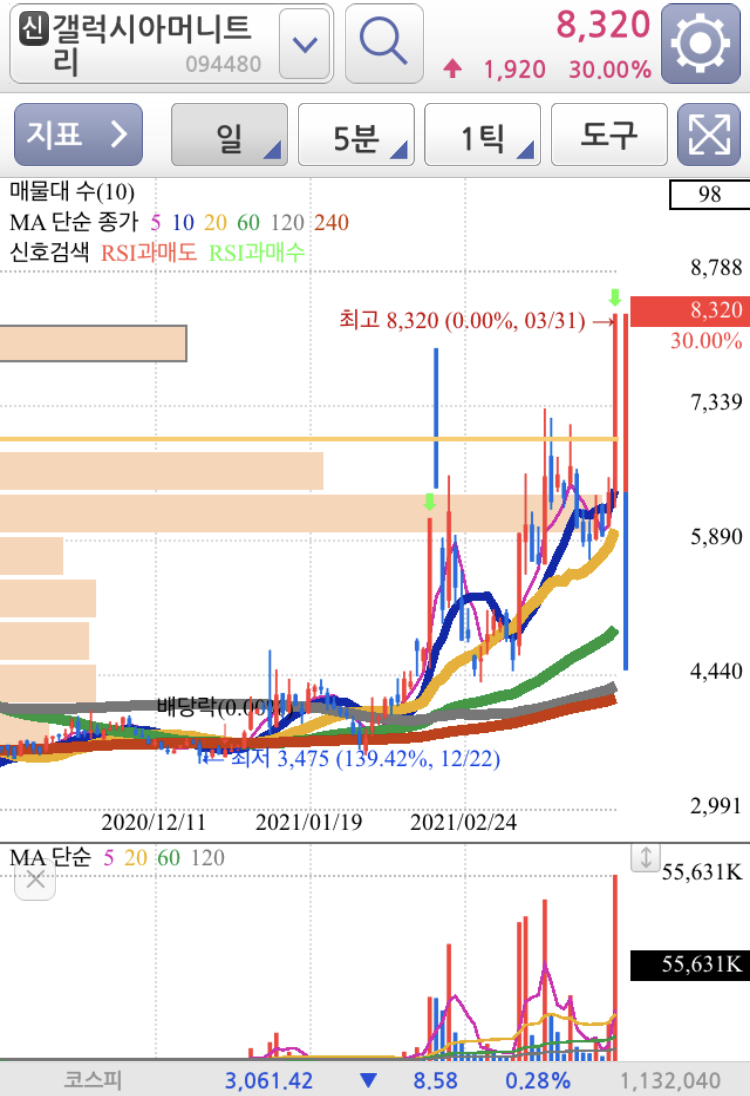Viewport: 750px width, 1096px height.
Task: Click y-axis price 7,339
Action: [x=716, y=402]
